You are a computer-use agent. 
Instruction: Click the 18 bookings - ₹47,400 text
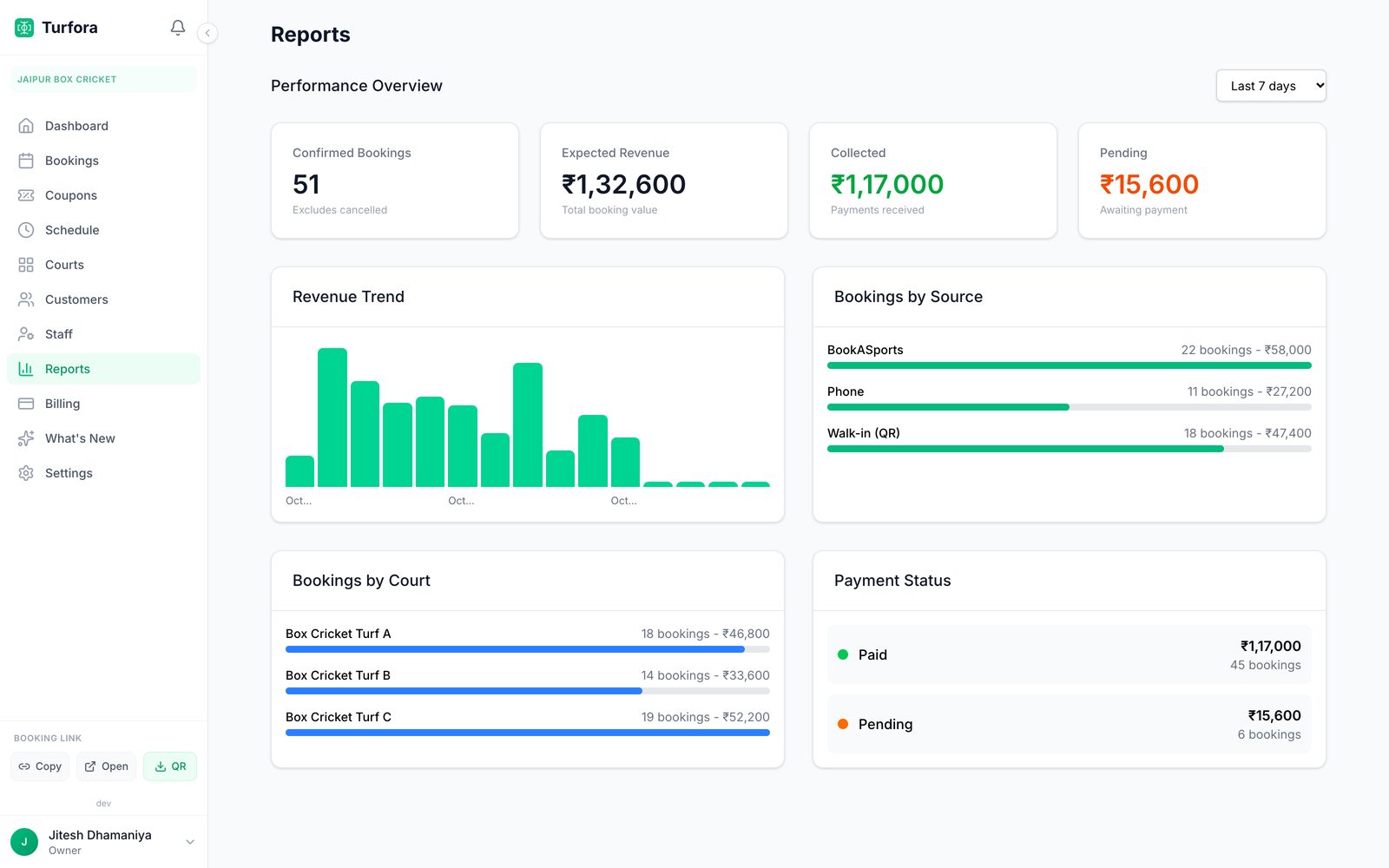click(1247, 433)
